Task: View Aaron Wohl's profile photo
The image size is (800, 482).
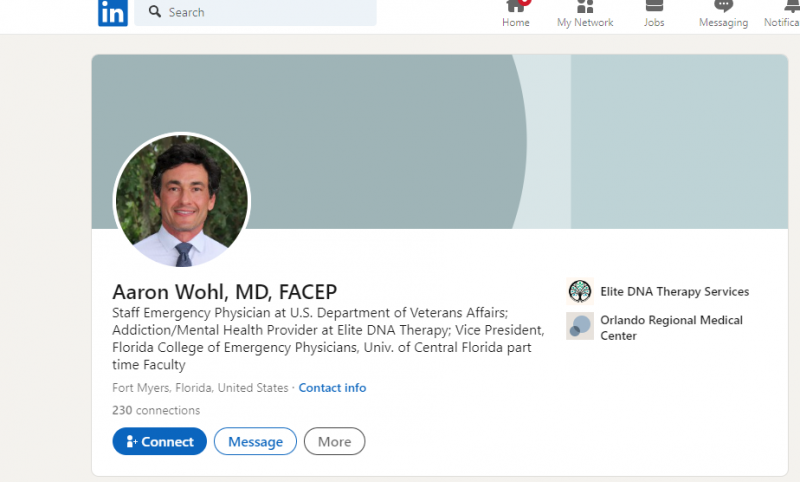Action: coord(182,200)
